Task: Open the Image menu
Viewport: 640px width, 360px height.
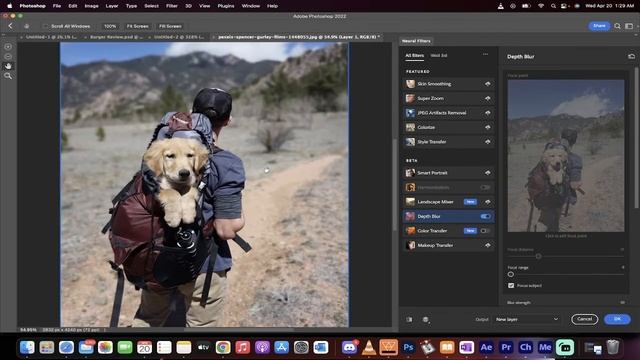Action: [x=91, y=6]
